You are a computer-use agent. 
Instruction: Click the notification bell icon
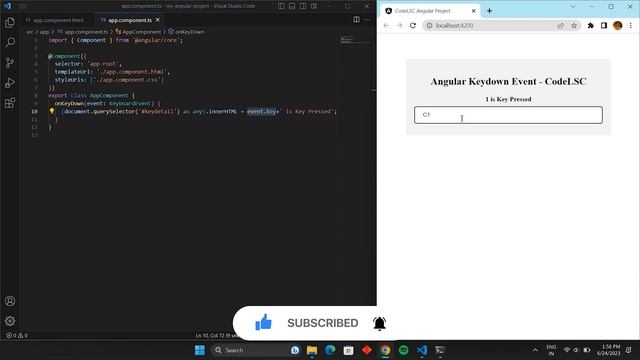coord(380,323)
